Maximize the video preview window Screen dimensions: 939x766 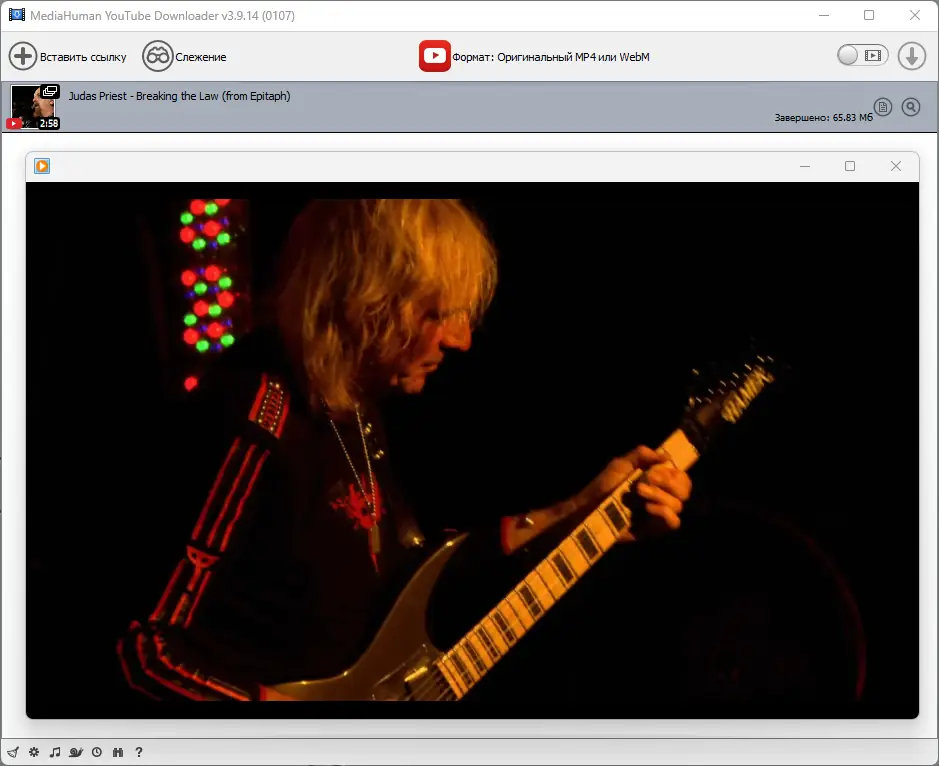pyautogui.click(x=850, y=166)
